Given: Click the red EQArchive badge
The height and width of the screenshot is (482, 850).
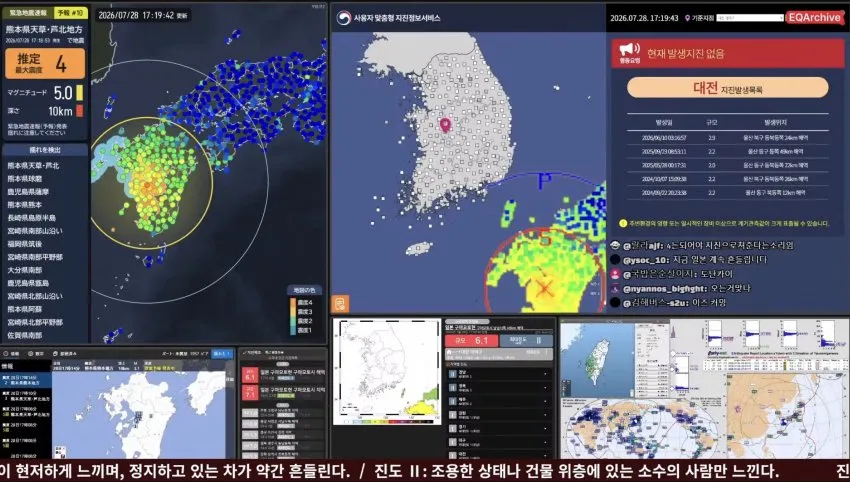Looking at the screenshot, I should tap(814, 17).
